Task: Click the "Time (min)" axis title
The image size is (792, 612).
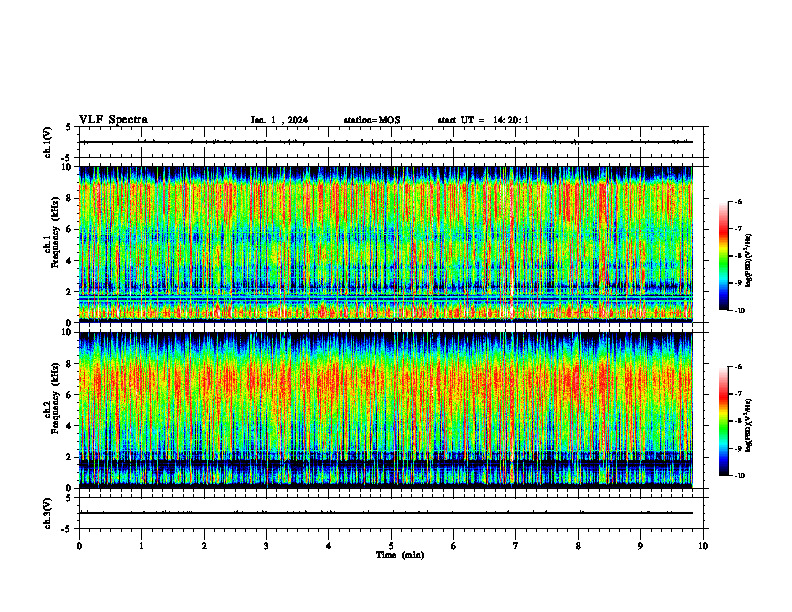Action: coord(400,555)
